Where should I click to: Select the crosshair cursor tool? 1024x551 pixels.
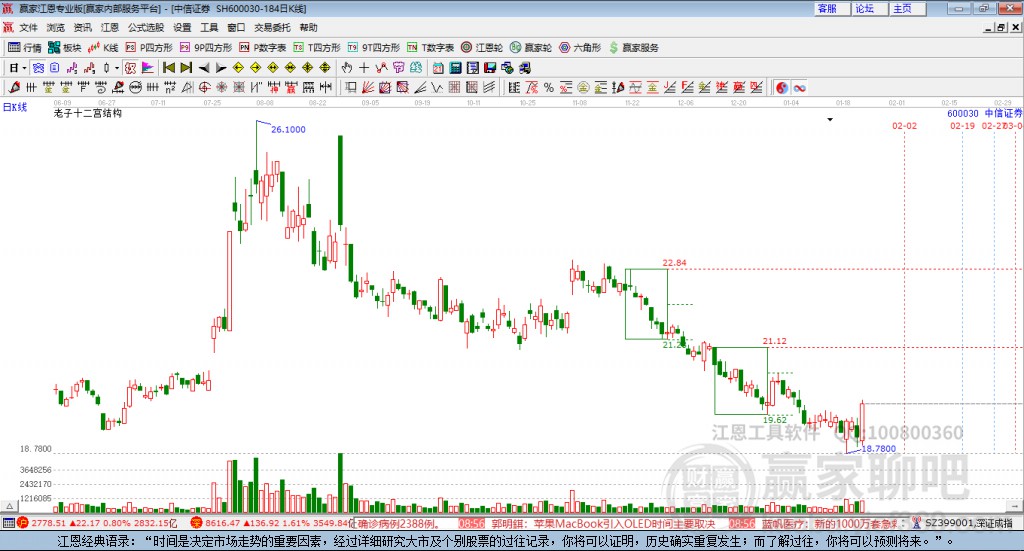[364, 68]
